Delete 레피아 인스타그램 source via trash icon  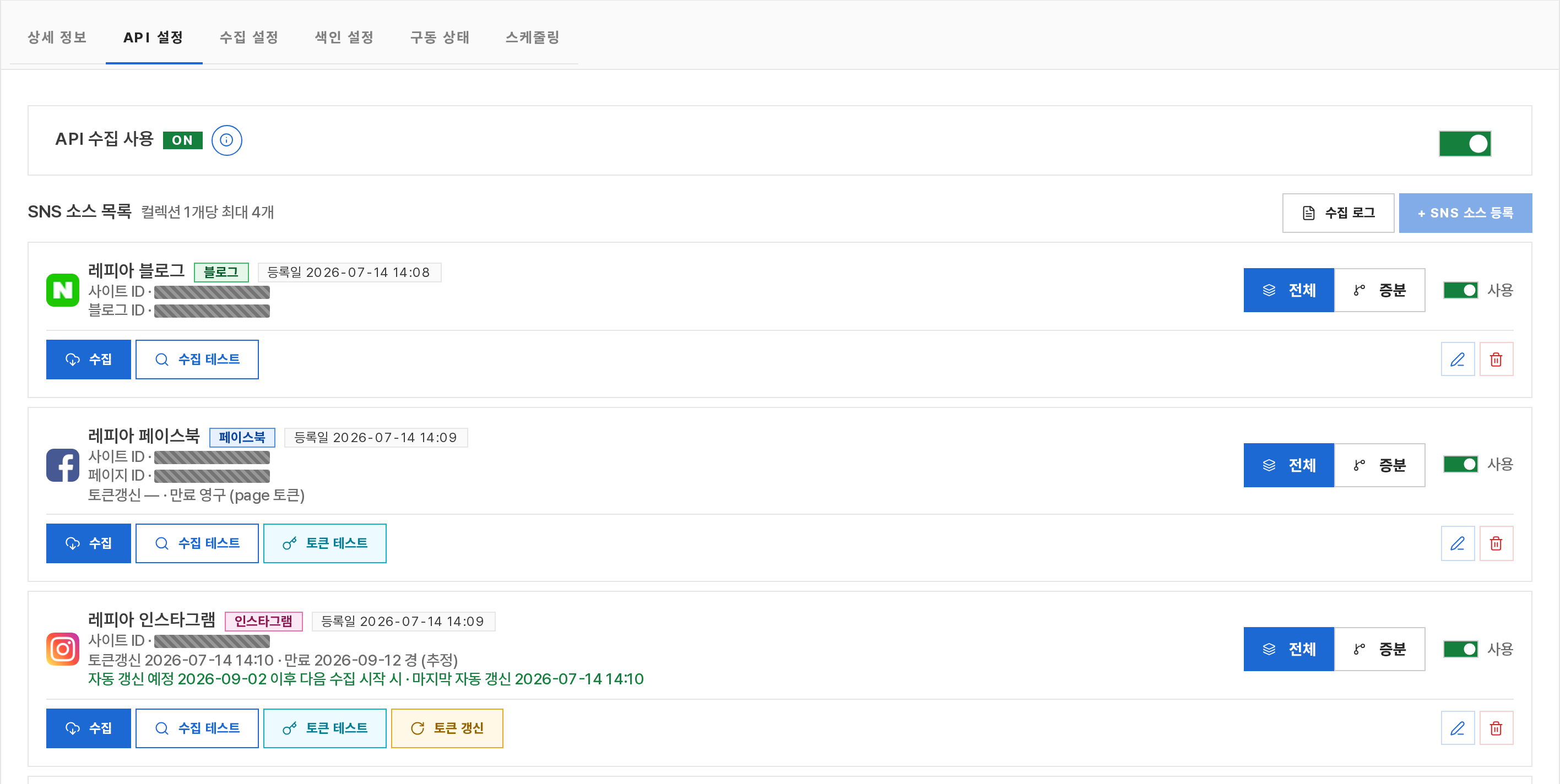pyautogui.click(x=1496, y=728)
